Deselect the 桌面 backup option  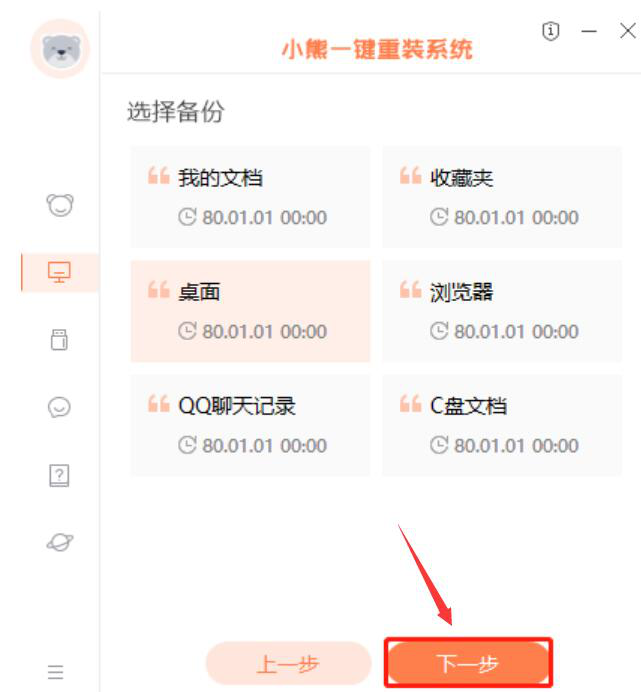coord(250,311)
